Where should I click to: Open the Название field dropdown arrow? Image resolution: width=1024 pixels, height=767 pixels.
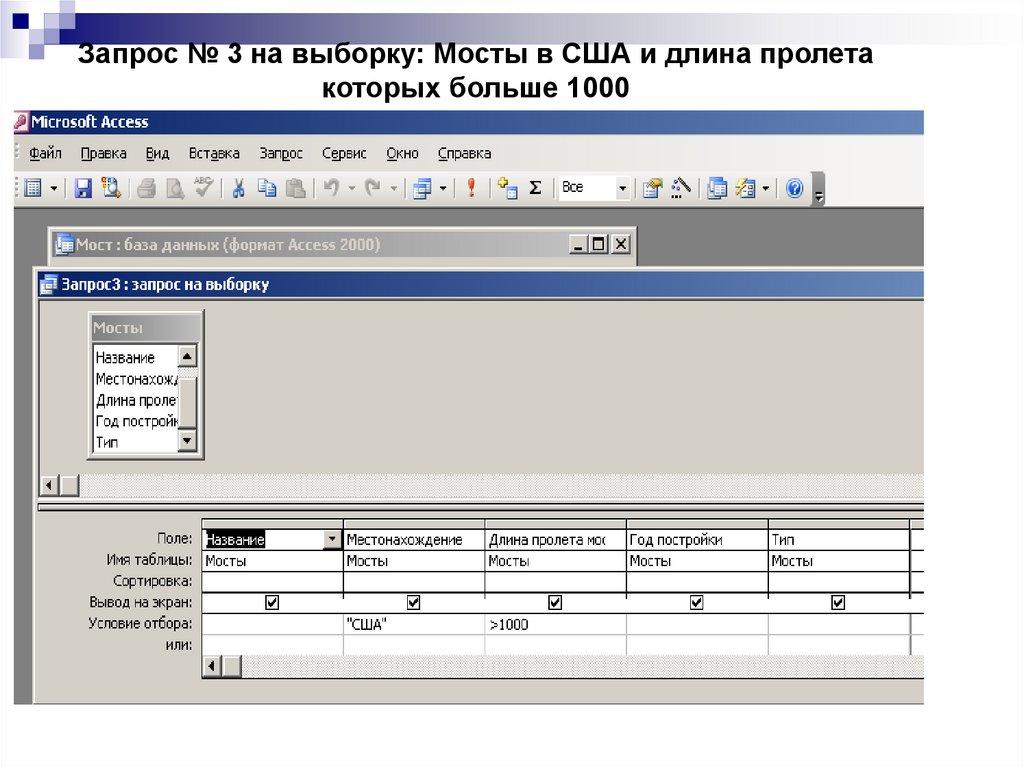[332, 540]
